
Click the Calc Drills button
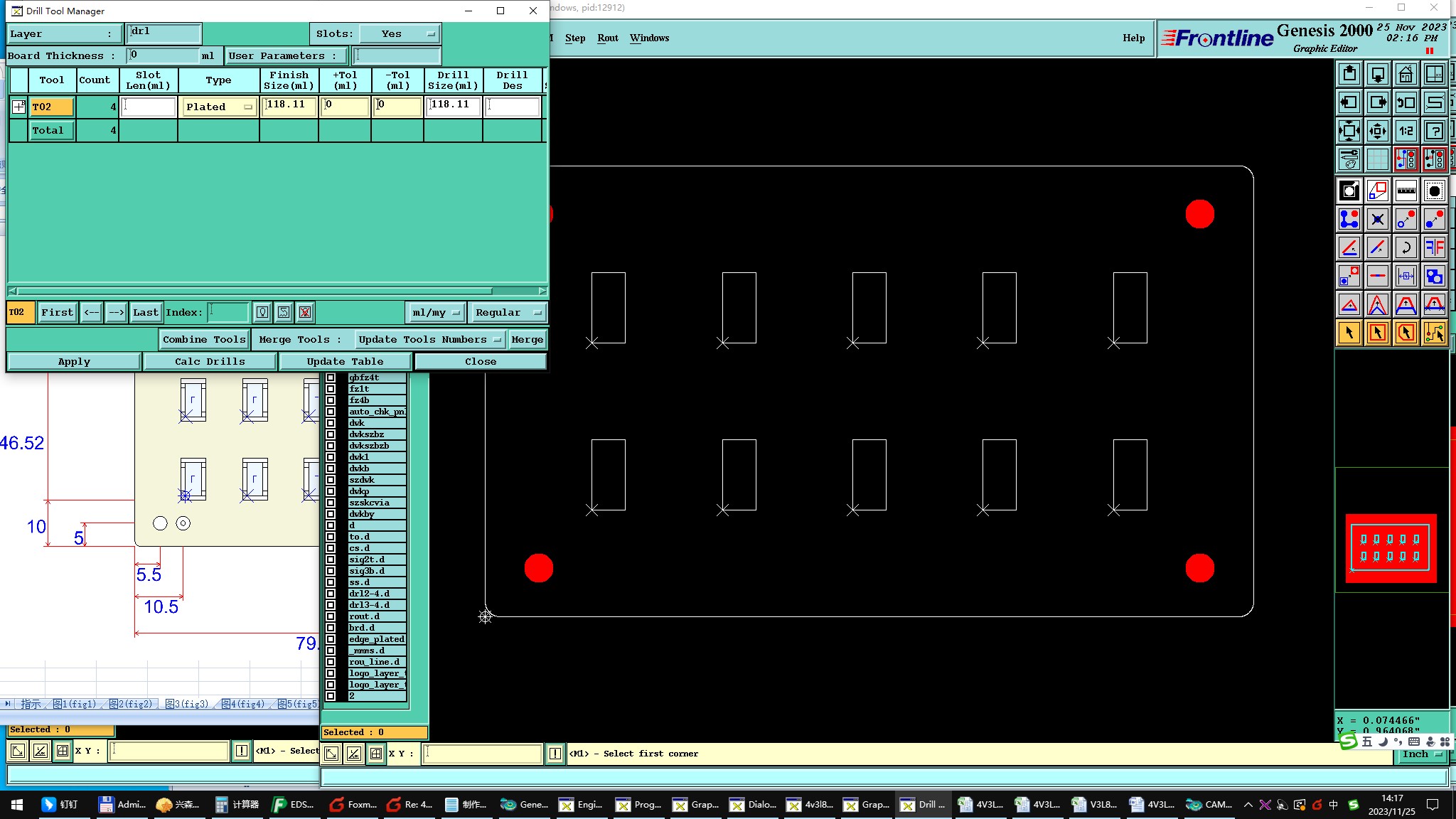click(210, 361)
